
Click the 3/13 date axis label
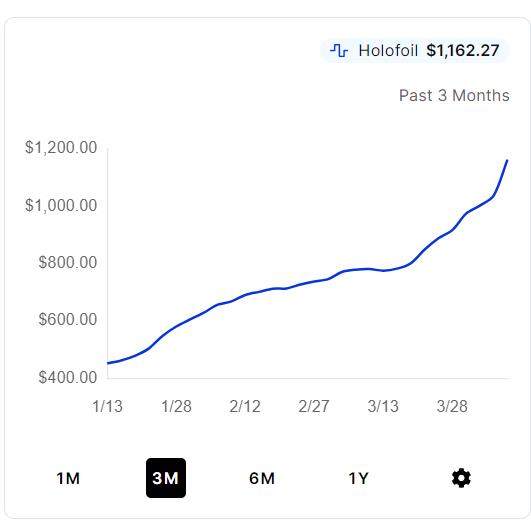click(383, 406)
